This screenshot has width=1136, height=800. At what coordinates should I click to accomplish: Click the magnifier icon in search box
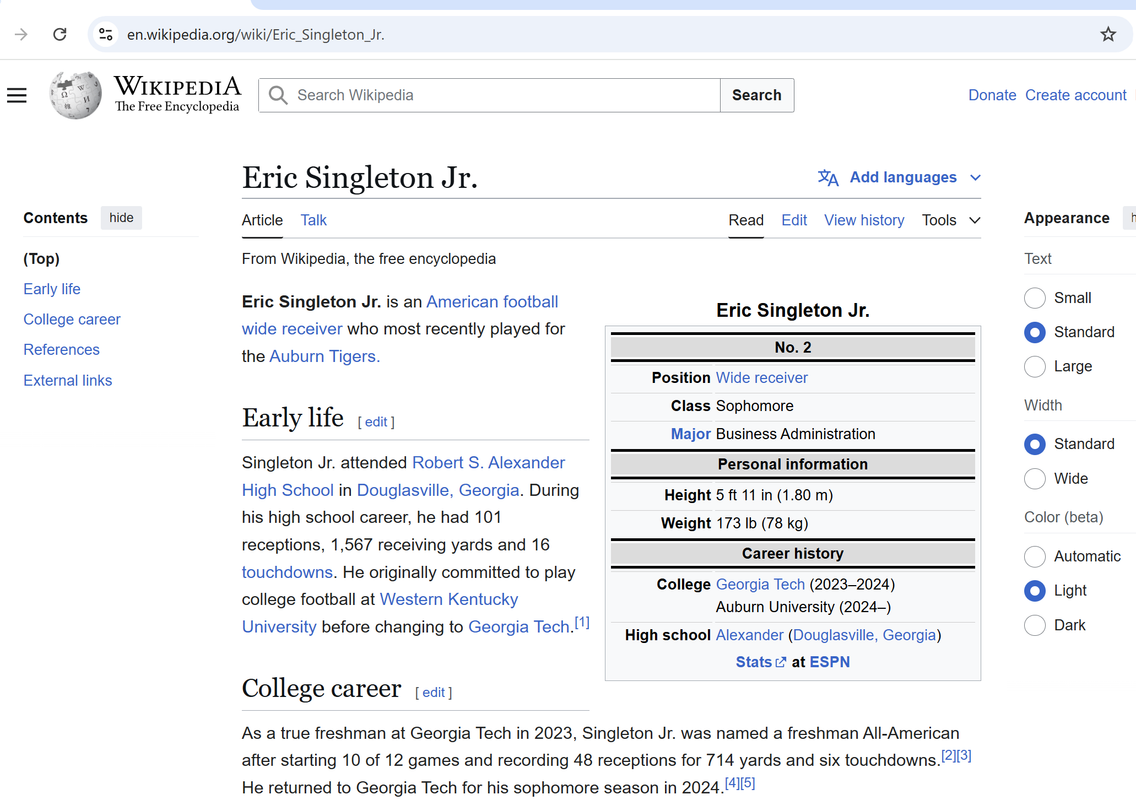(x=277, y=95)
